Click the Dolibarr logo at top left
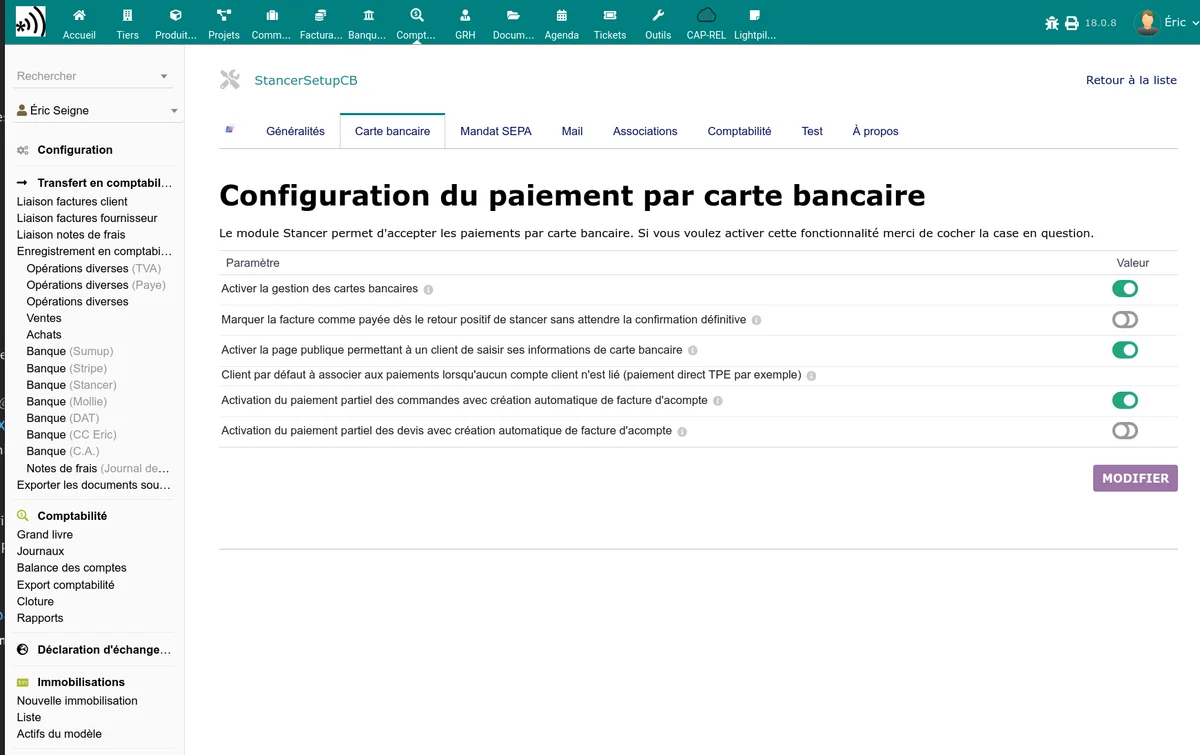This screenshot has height=755, width=1200. (30, 21)
